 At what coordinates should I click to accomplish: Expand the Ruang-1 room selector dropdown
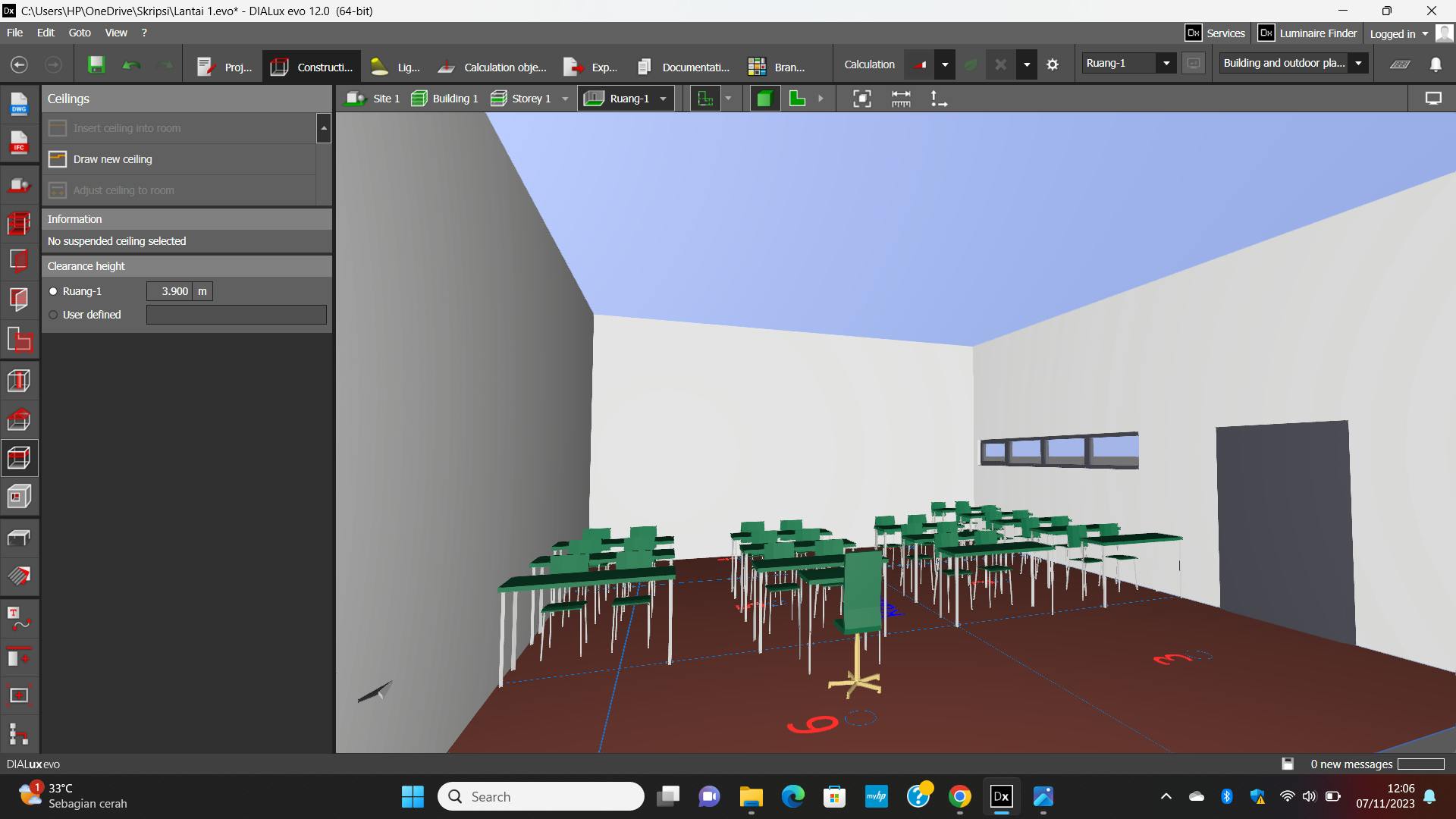click(1166, 64)
